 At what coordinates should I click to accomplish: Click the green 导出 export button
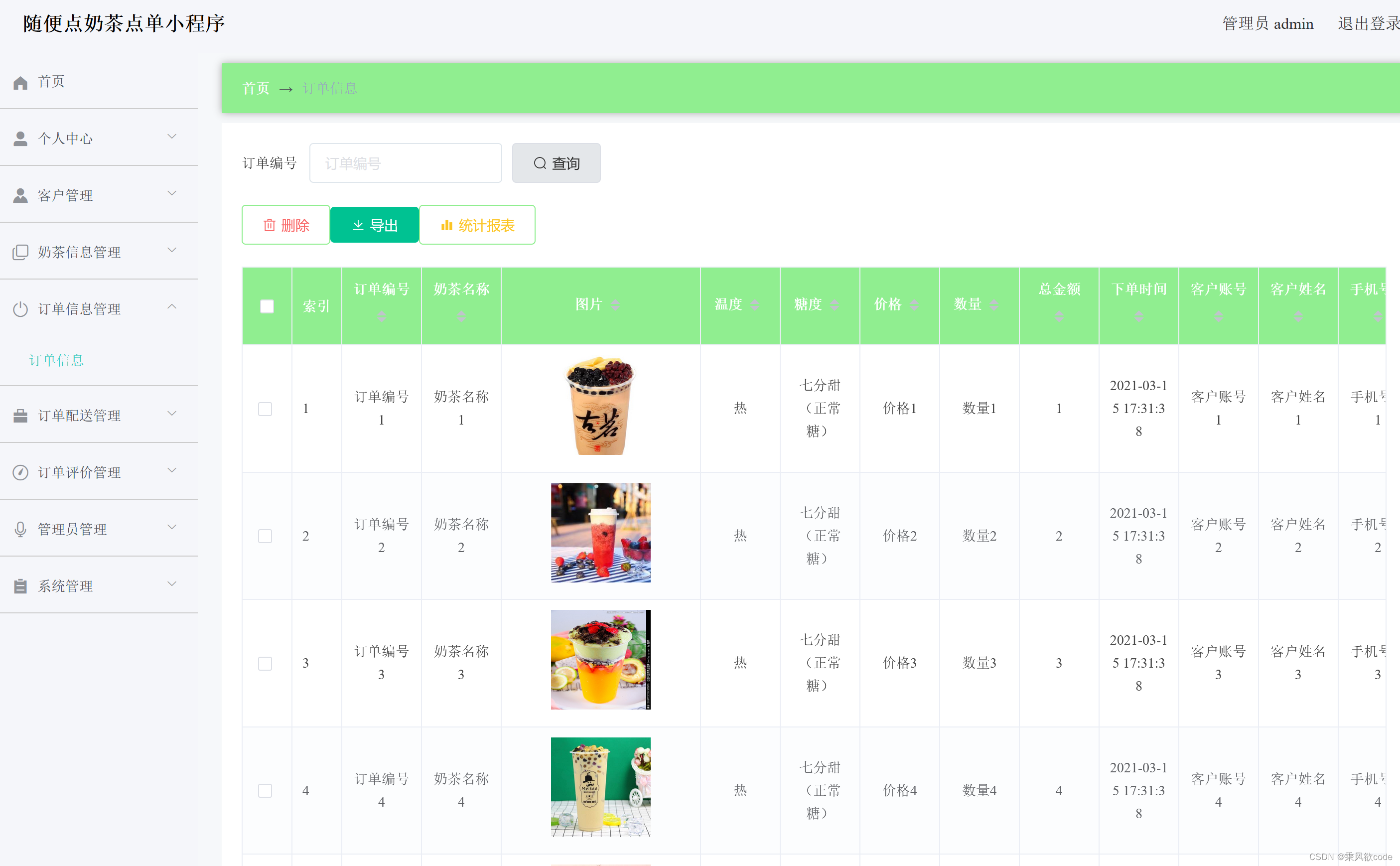(375, 225)
